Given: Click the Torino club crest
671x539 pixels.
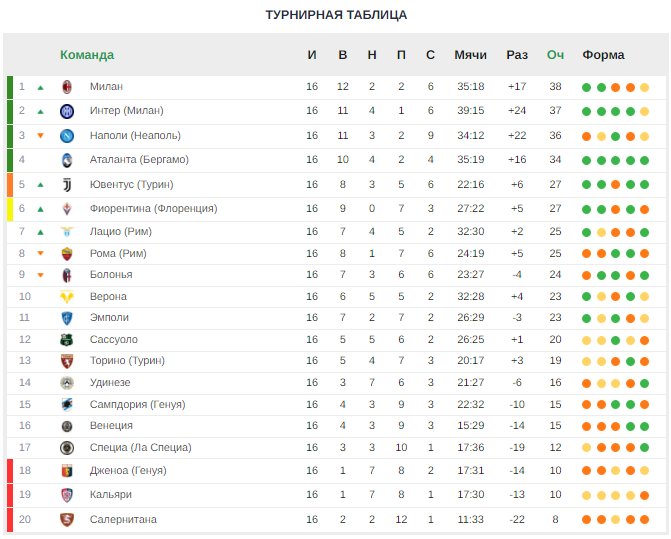Looking at the screenshot, I should tap(67, 361).
